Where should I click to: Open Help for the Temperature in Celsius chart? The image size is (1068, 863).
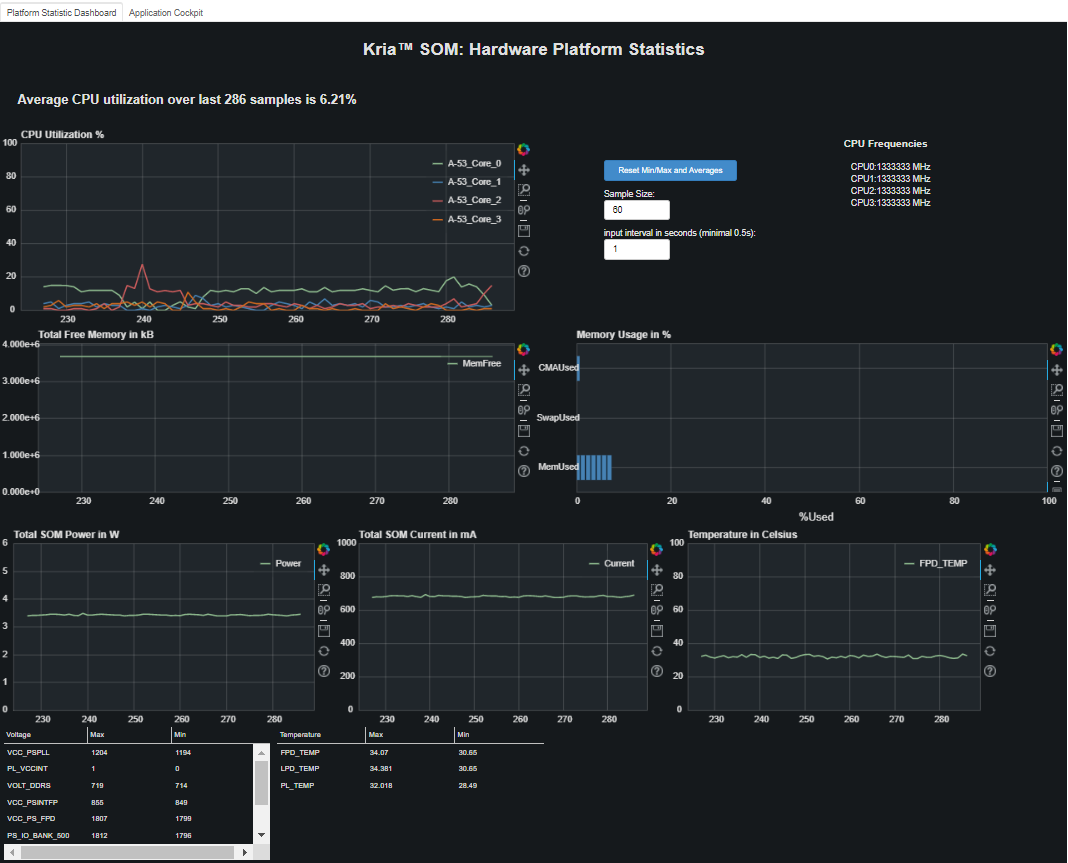click(x=990, y=671)
